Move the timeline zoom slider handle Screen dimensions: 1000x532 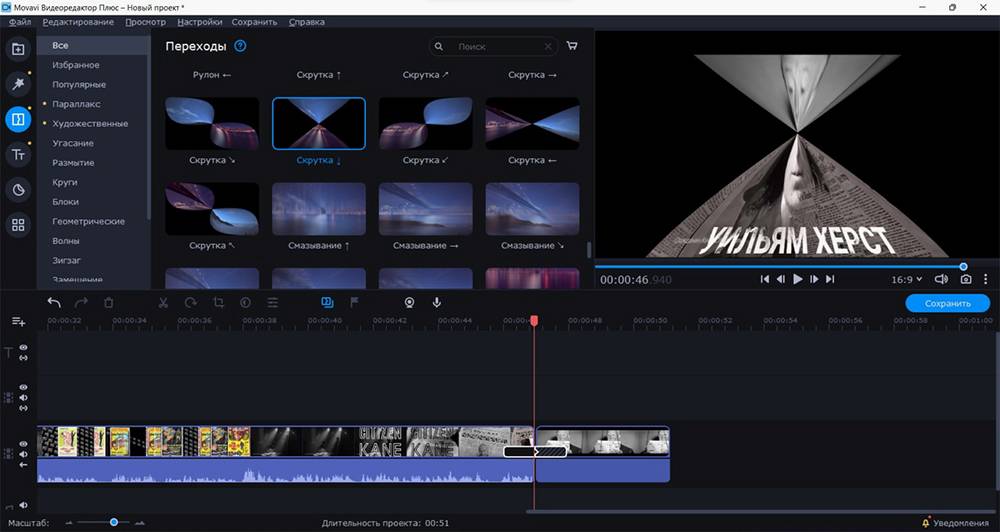(x=114, y=522)
